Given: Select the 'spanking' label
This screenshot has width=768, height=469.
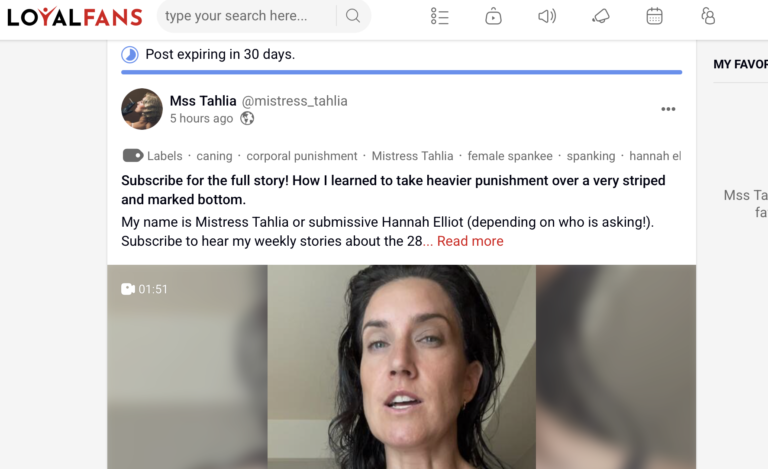Looking at the screenshot, I should tap(591, 156).
